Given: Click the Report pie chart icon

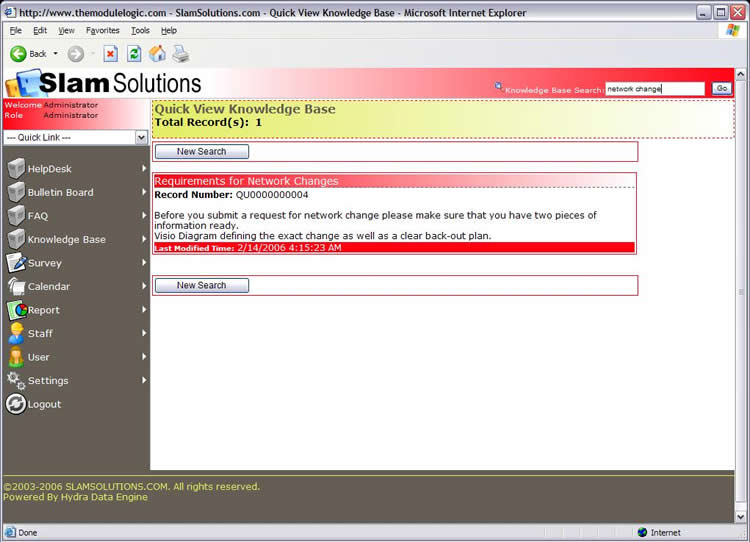Looking at the screenshot, I should pos(17,310).
